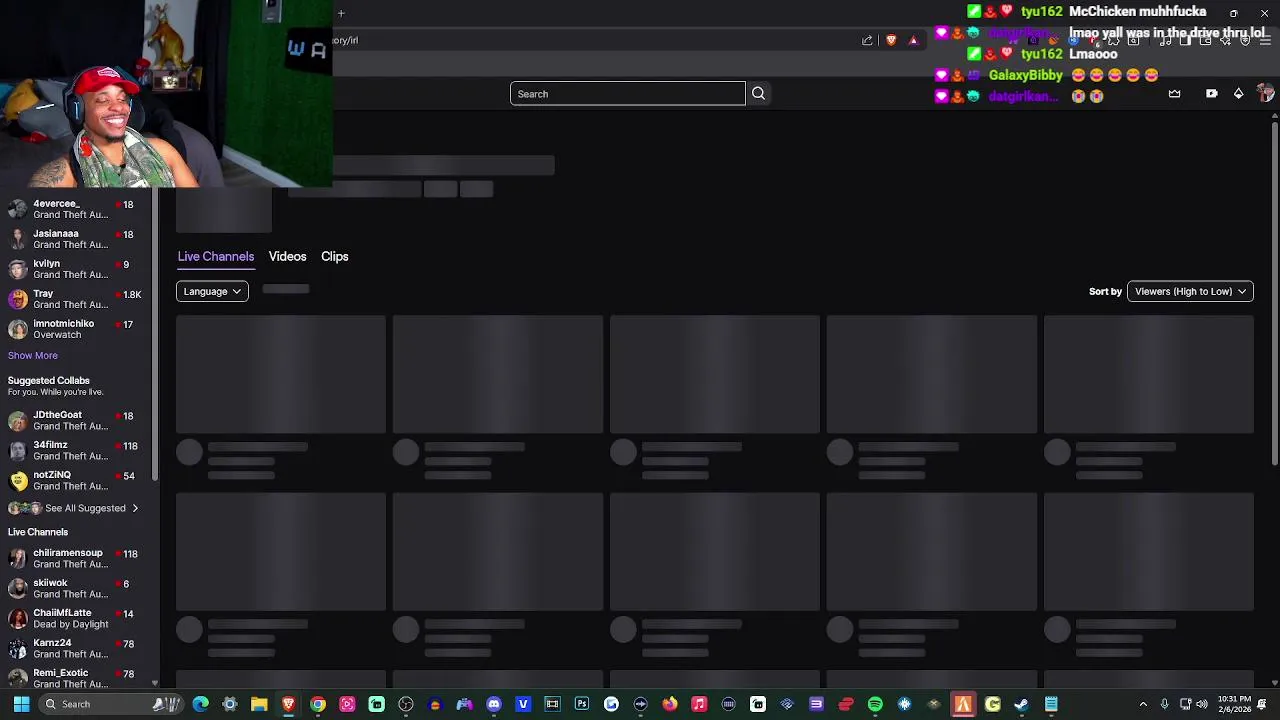Click the network icon in system tray
The height and width of the screenshot is (720, 1280).
click(1185, 704)
